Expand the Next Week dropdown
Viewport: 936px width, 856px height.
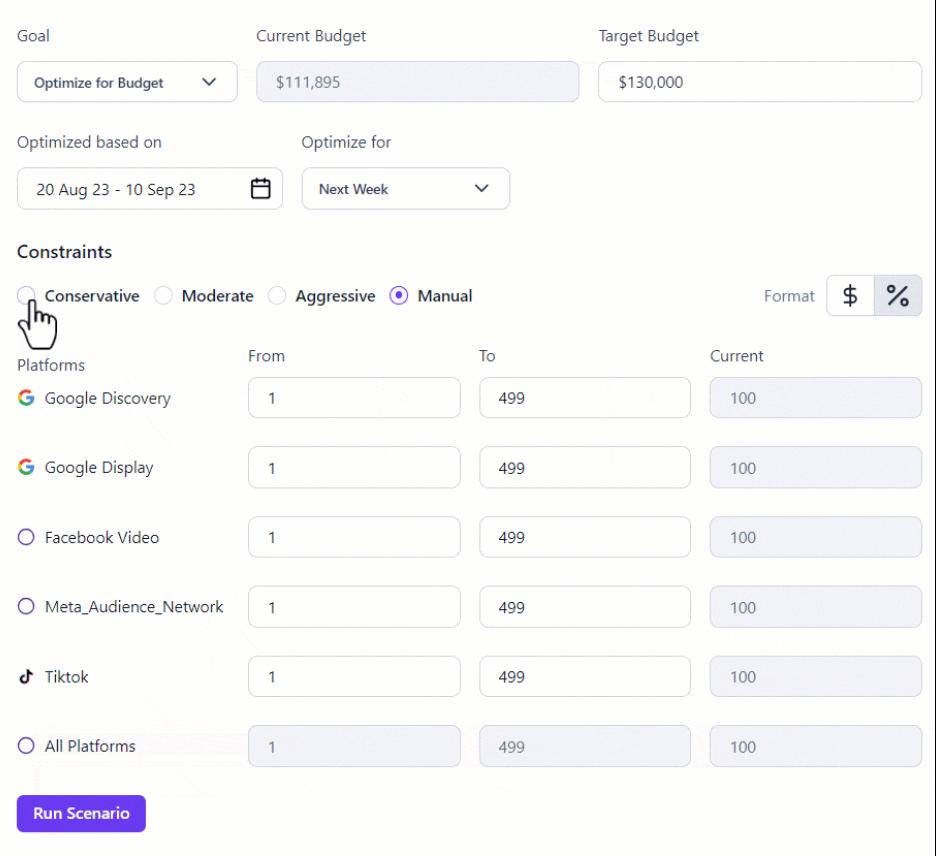pos(406,189)
